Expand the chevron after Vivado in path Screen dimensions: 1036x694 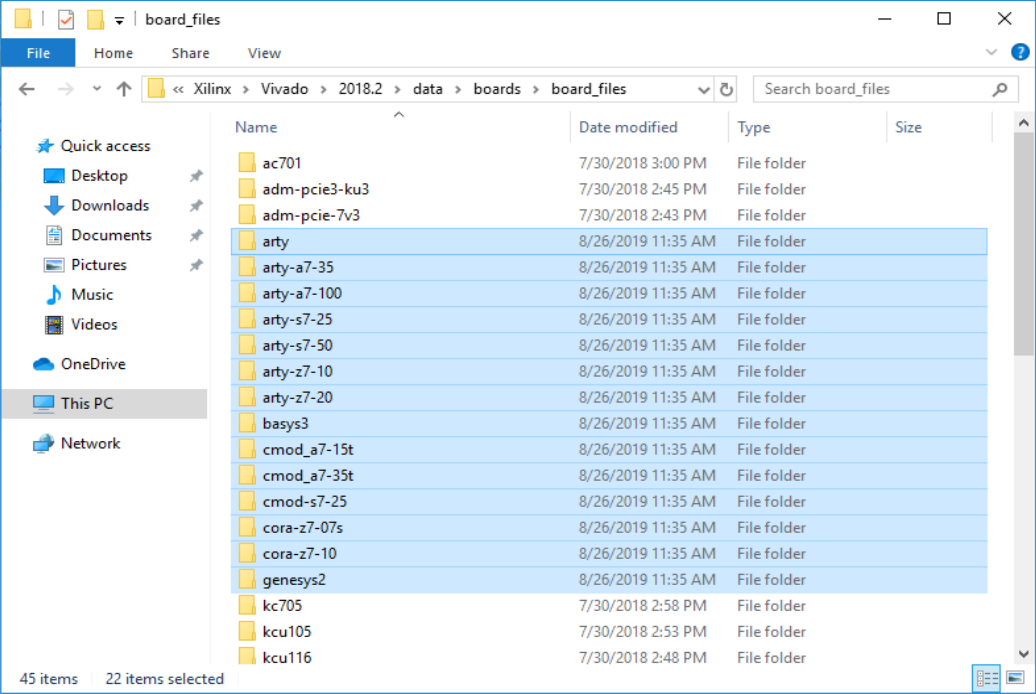pos(324,89)
